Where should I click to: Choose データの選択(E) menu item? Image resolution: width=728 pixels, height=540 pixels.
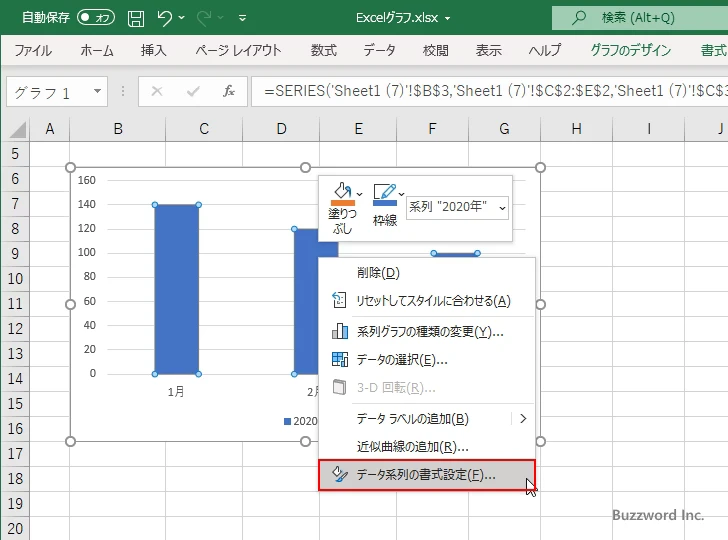(427, 360)
